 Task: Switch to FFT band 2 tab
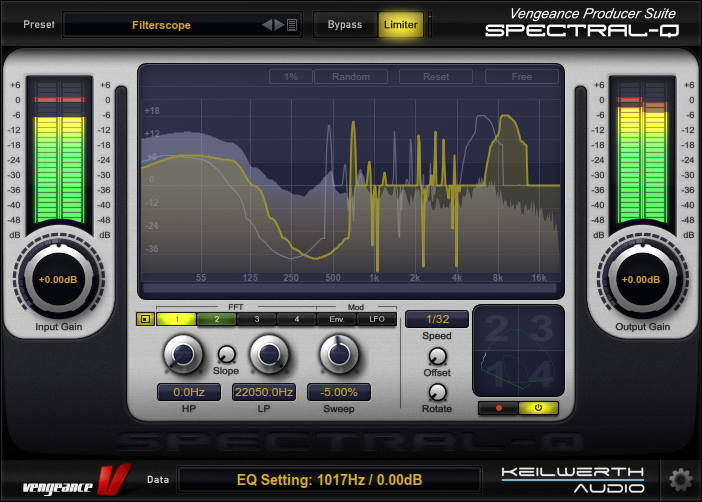click(214, 319)
